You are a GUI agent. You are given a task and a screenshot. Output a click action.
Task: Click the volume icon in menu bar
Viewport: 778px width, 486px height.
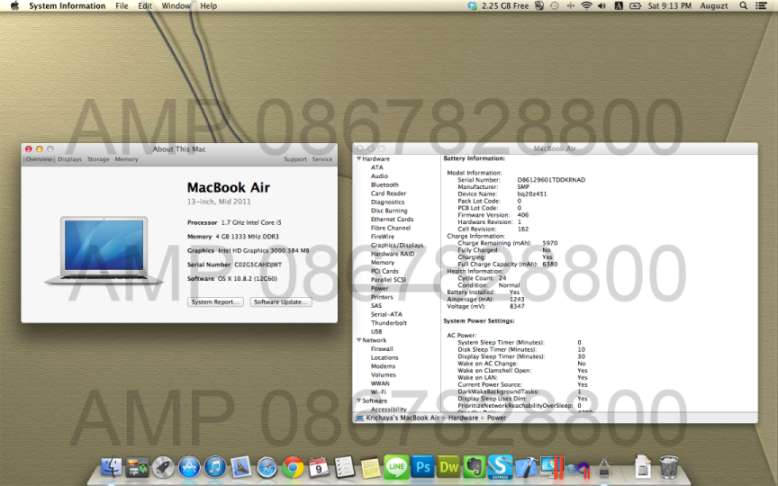pyautogui.click(x=603, y=6)
